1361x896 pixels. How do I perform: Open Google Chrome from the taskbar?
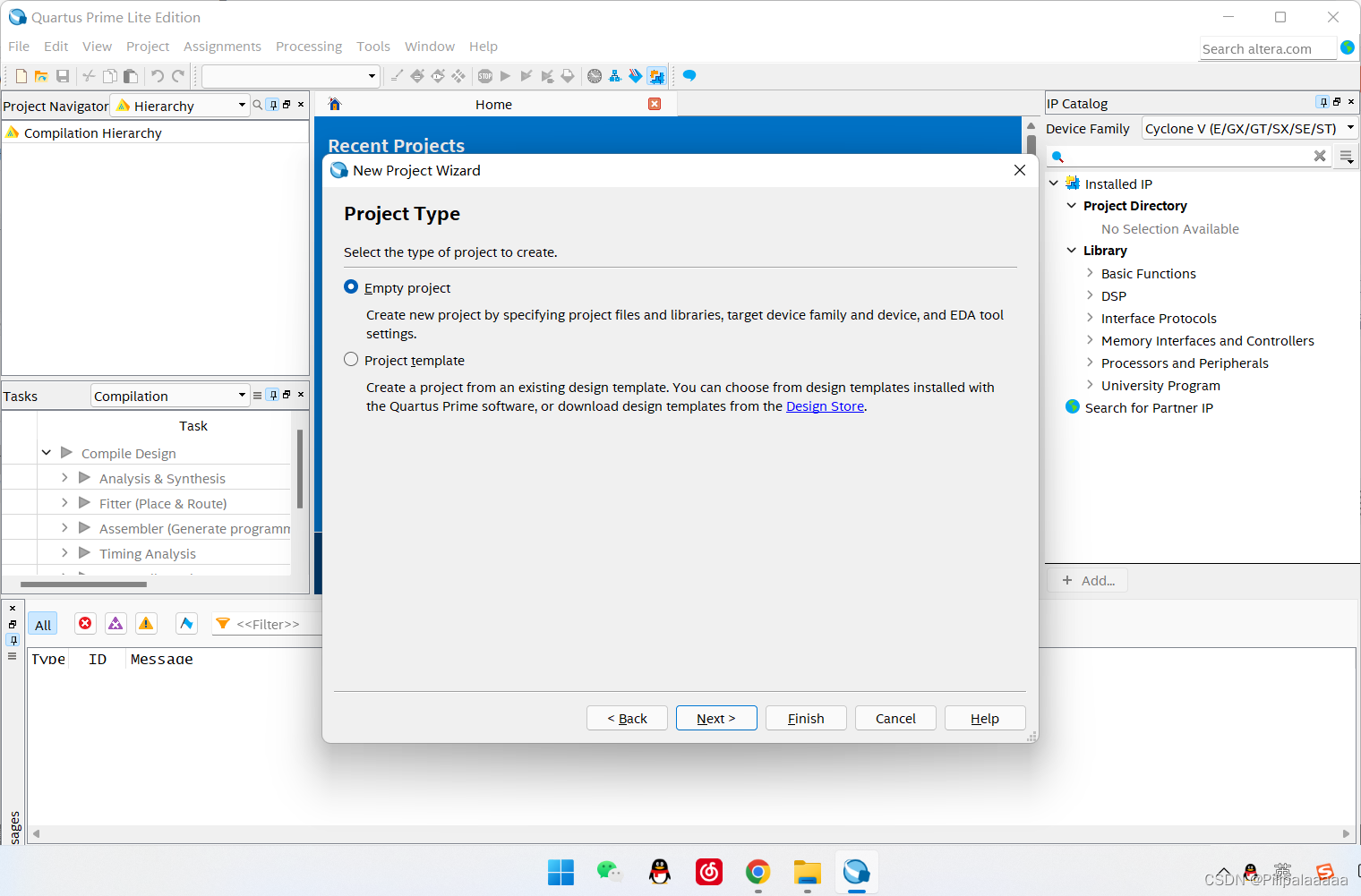(x=758, y=871)
